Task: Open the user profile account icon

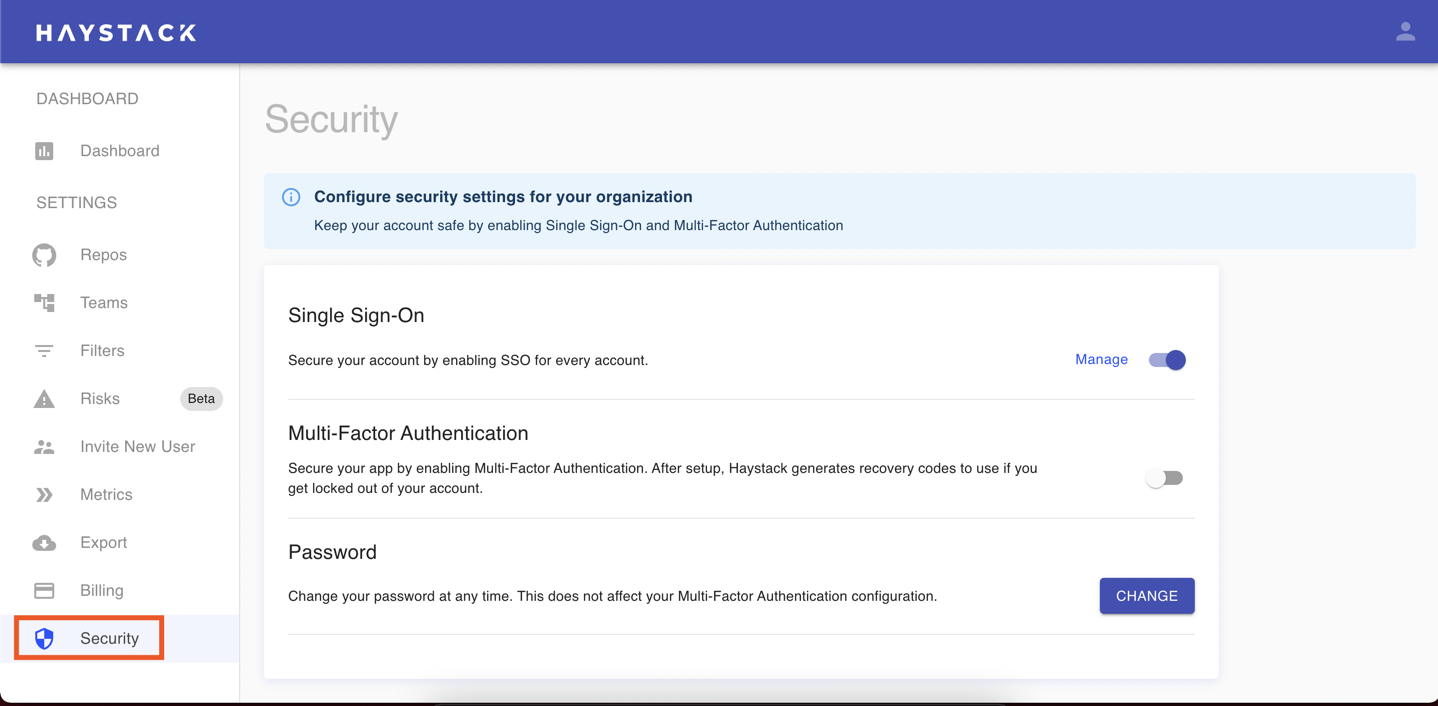Action: (x=1405, y=32)
